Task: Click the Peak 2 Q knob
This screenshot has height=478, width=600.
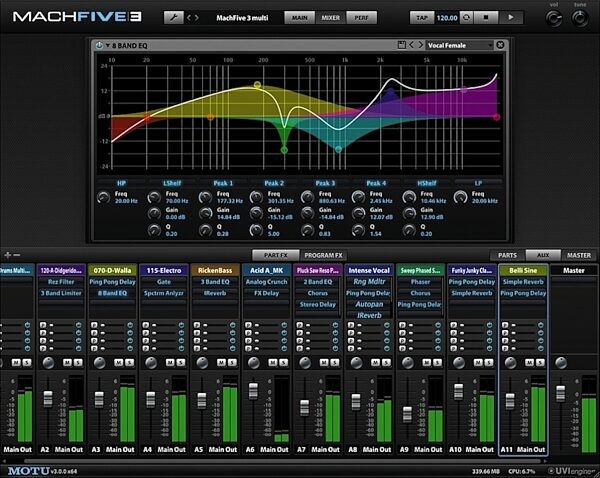Action: coord(256,230)
